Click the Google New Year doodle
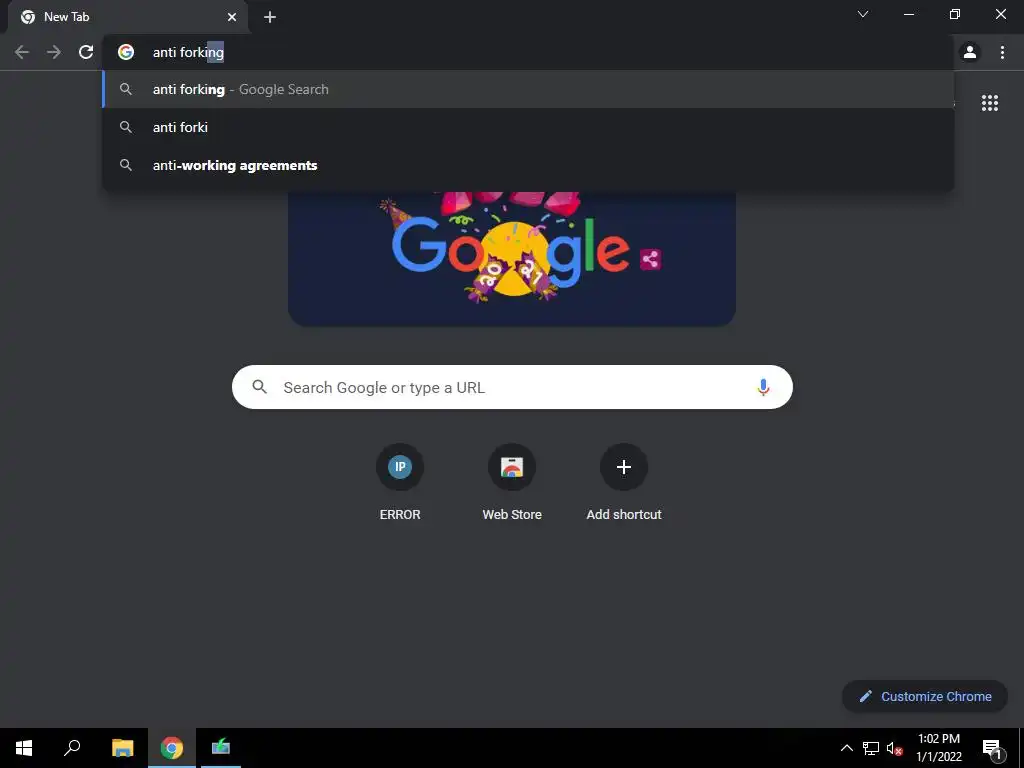The height and width of the screenshot is (768, 1024). [512, 258]
